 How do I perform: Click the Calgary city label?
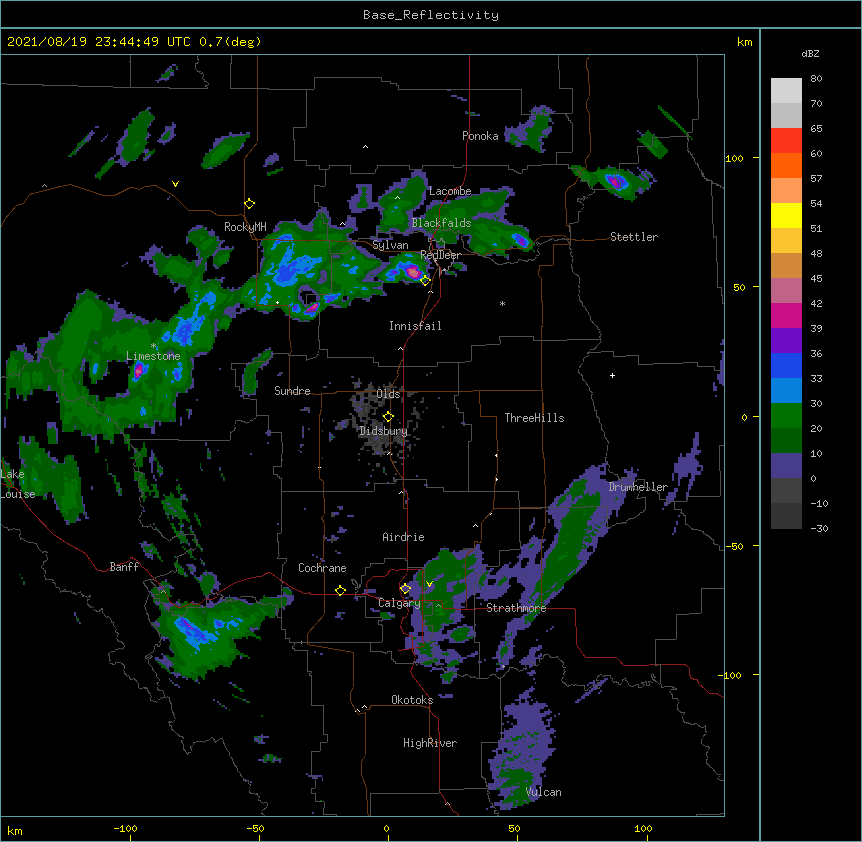pos(399,603)
